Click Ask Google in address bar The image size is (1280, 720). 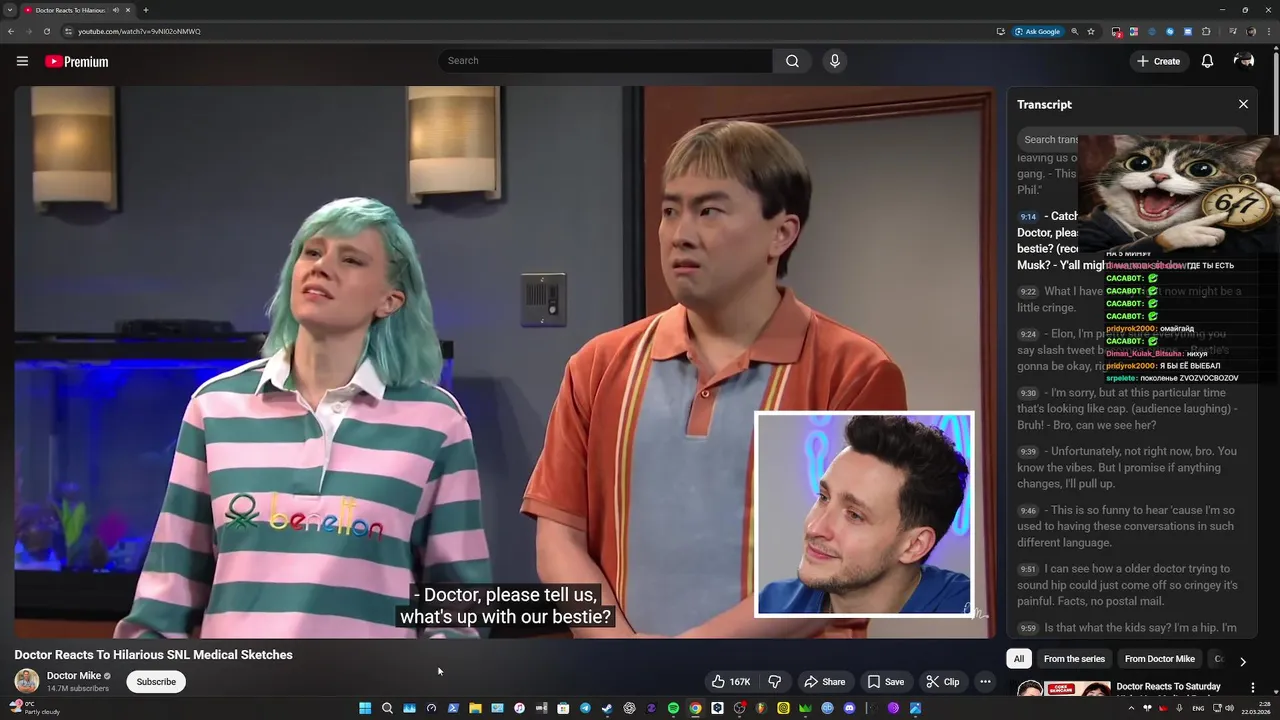click(1037, 31)
